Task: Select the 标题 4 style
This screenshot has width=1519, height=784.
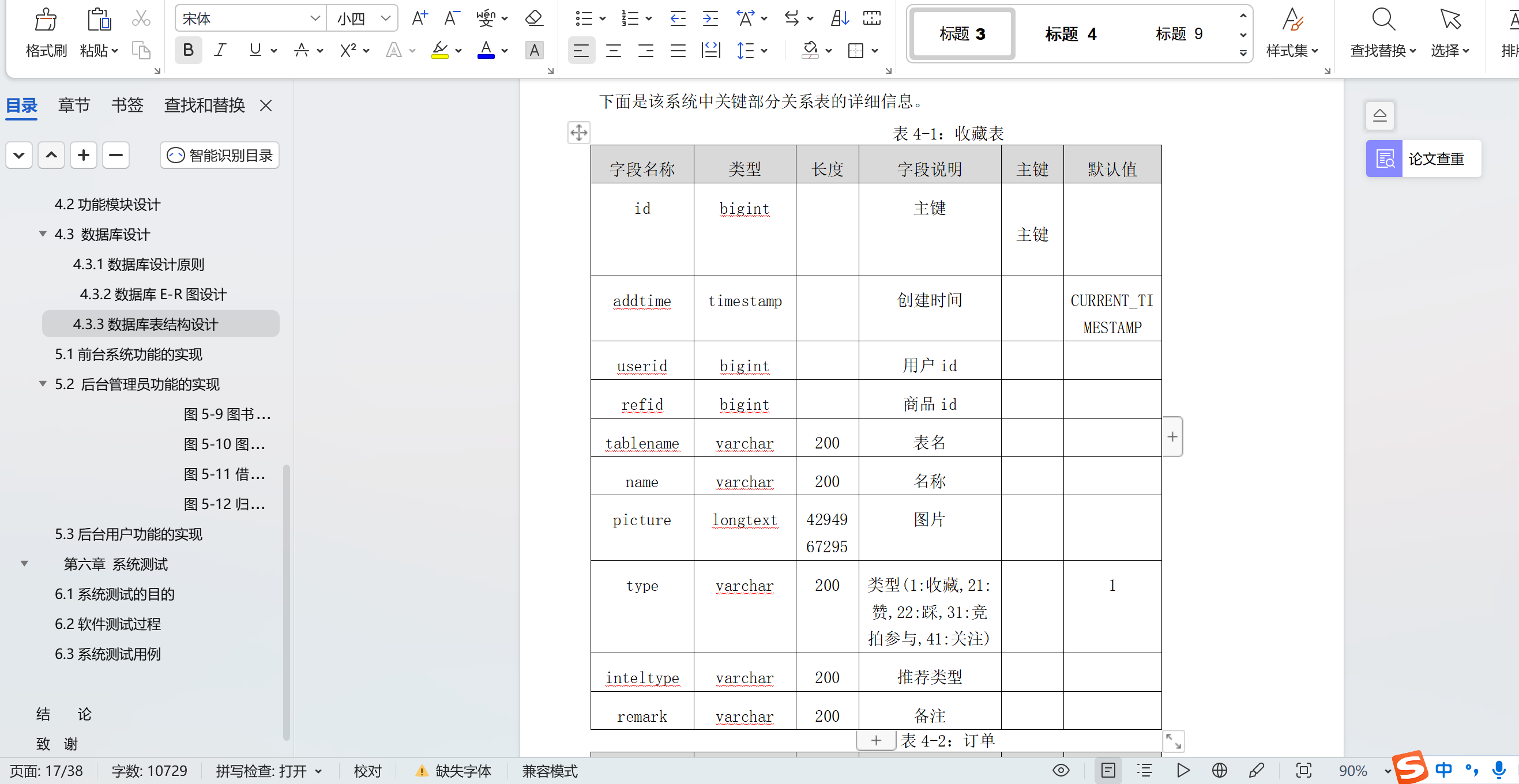Action: pos(1070,34)
